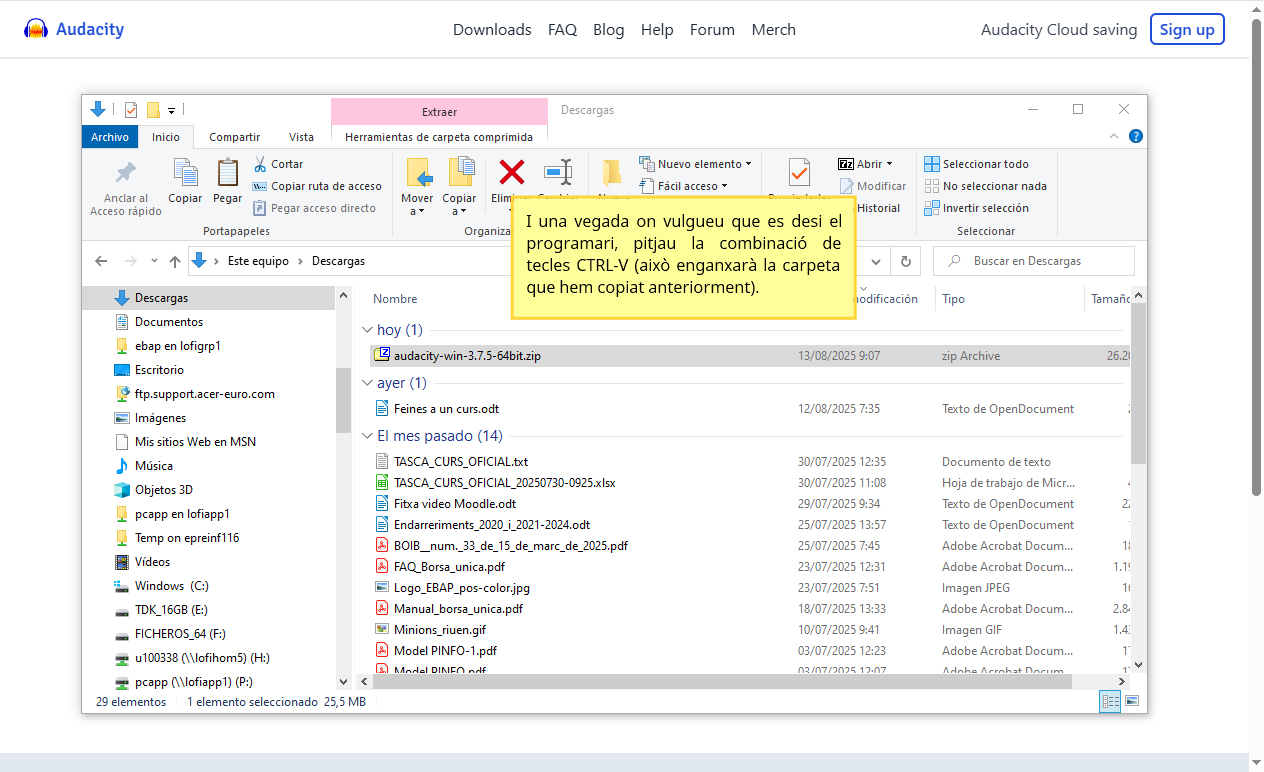This screenshot has height=772, width=1264.
Task: Click the Buscar en Descargas search field
Action: click(1034, 261)
